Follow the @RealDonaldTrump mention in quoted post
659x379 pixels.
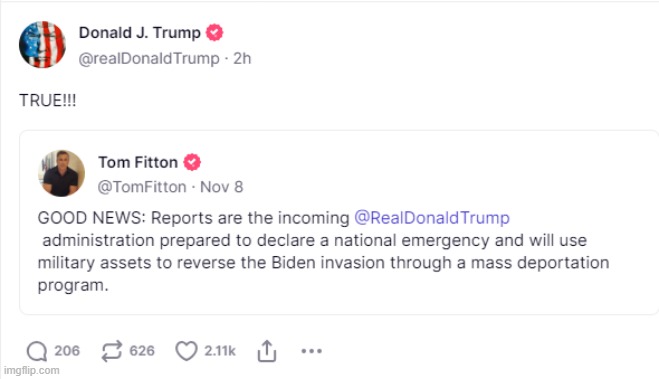tap(432, 218)
